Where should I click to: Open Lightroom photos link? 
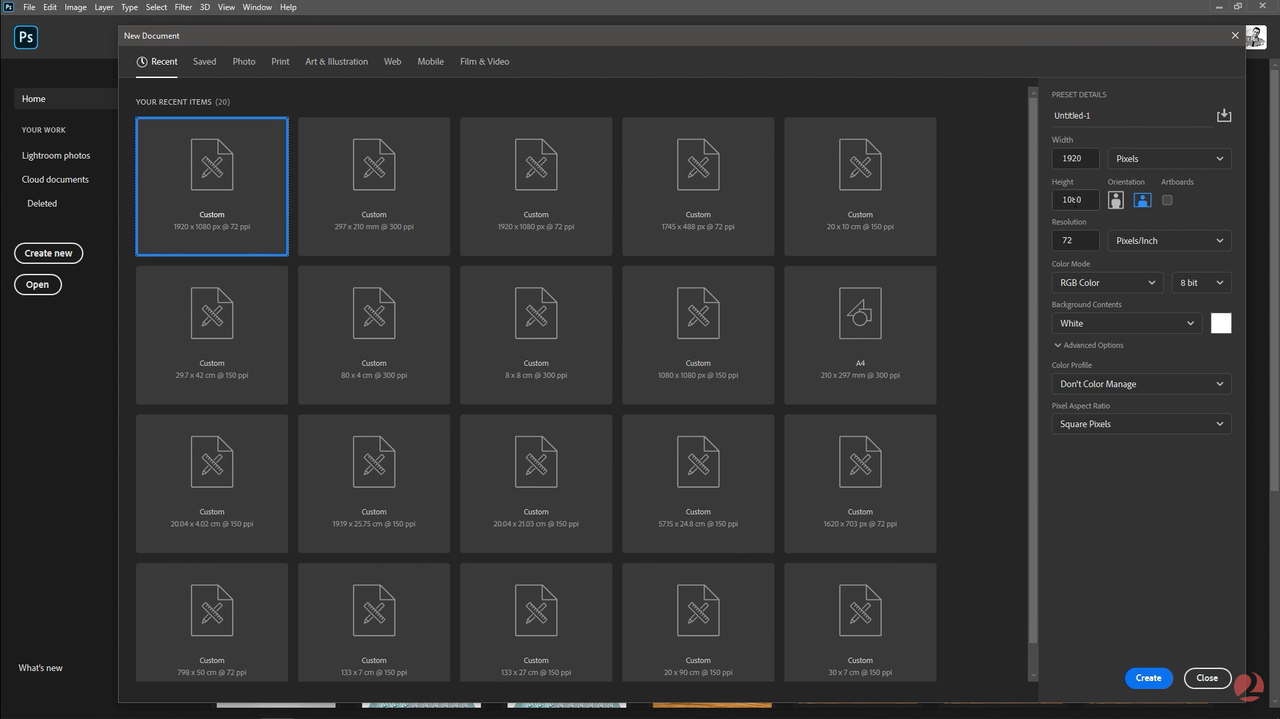[56, 156]
